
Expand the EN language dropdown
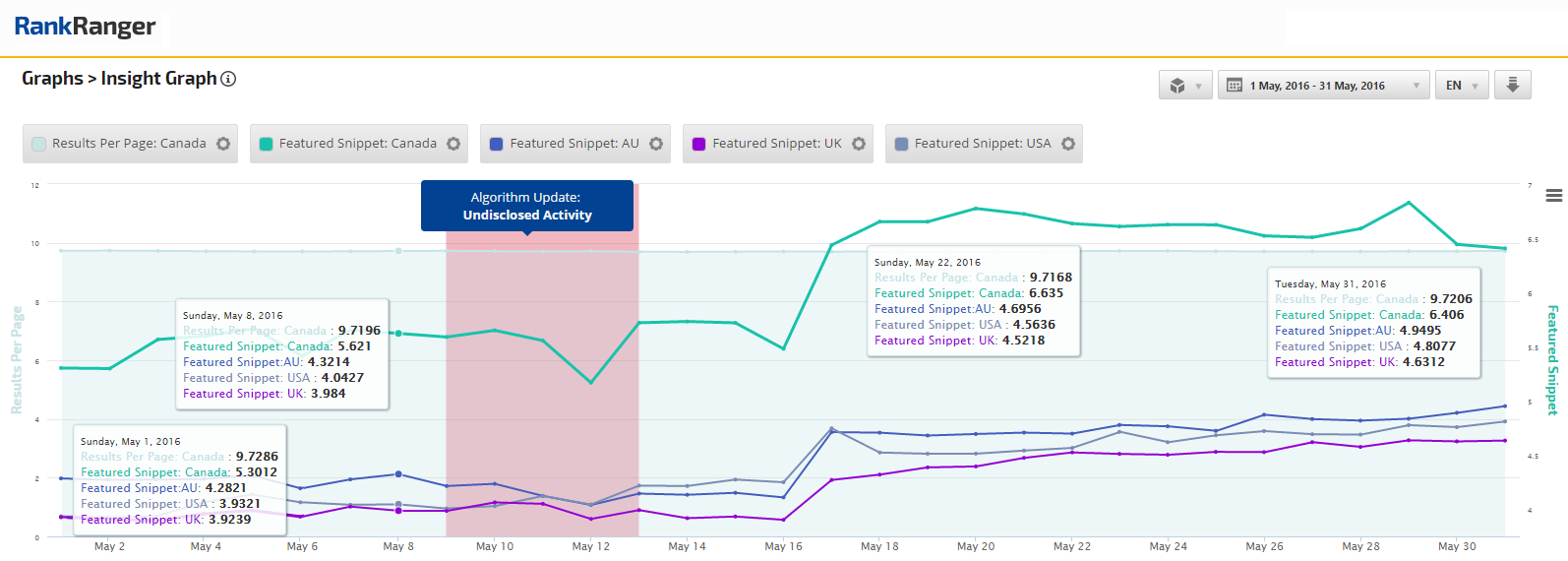coord(1461,86)
